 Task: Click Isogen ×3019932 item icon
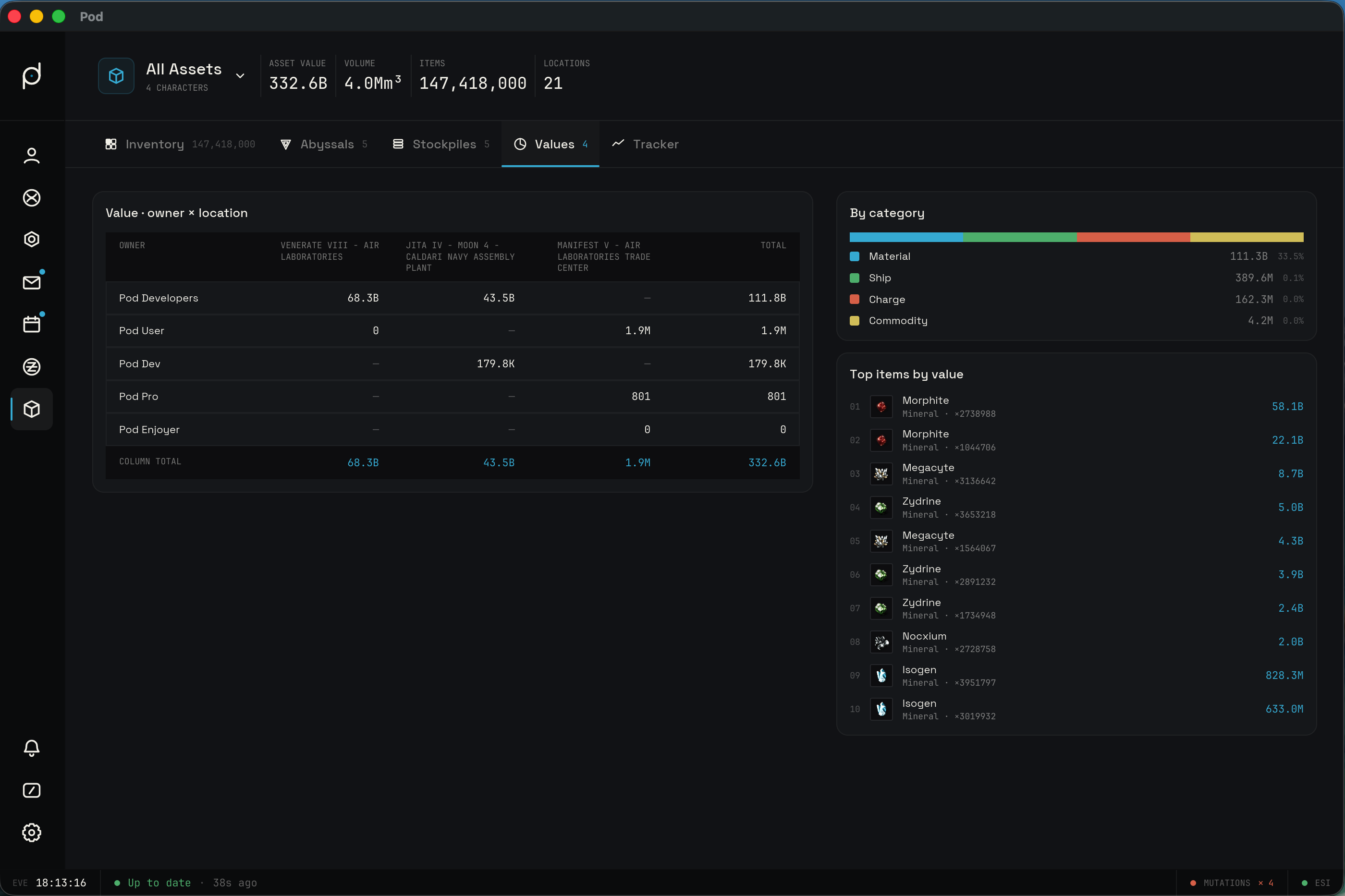tap(881, 709)
